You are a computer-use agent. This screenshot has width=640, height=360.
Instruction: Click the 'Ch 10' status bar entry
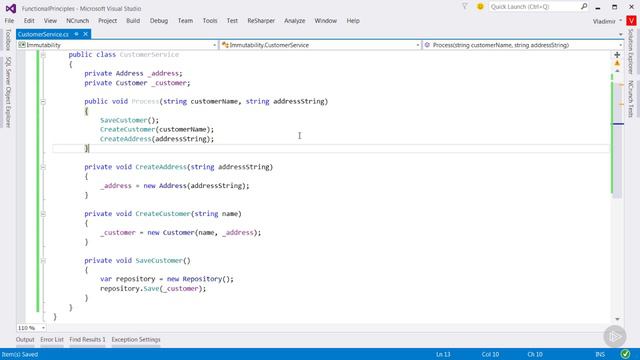pyautogui.click(x=535, y=354)
